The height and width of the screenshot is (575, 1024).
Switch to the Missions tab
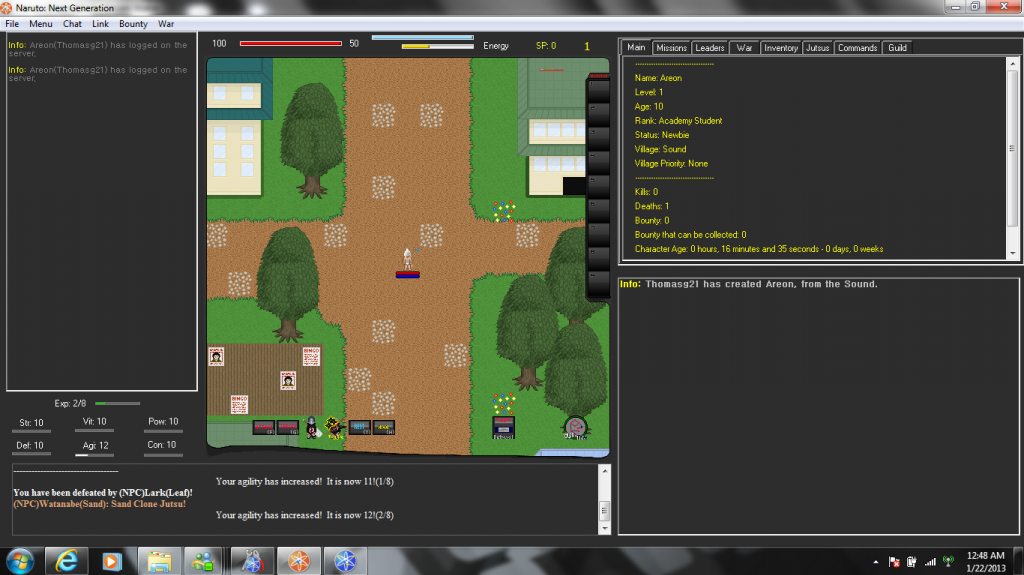[x=671, y=48]
